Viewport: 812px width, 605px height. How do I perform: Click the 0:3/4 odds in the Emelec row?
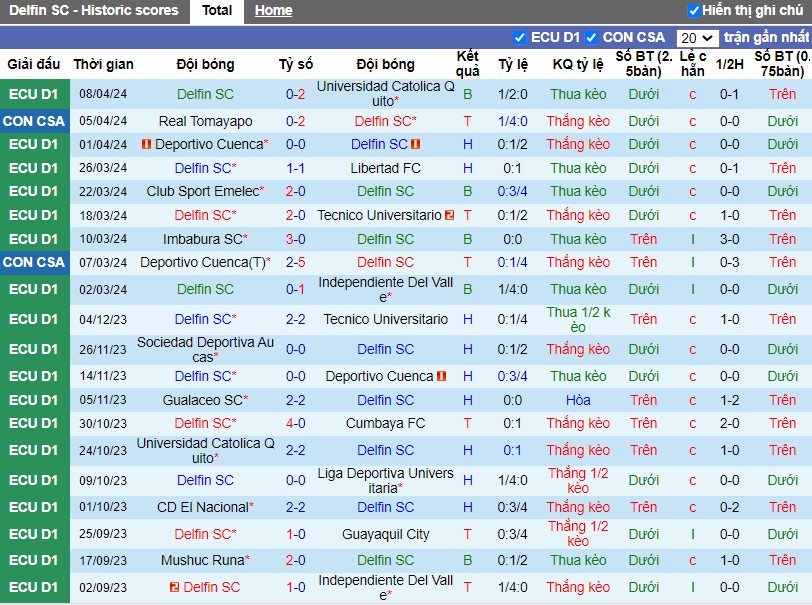pyautogui.click(x=513, y=191)
